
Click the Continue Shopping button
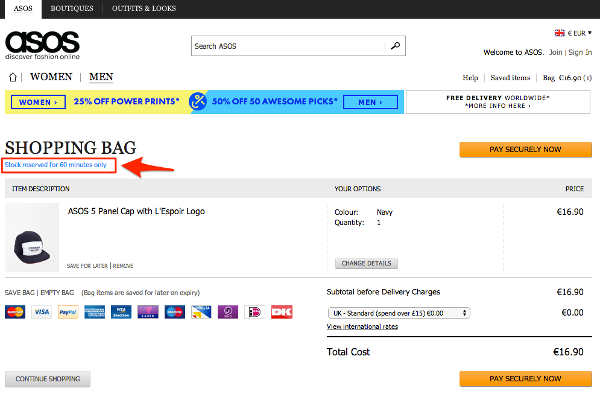[x=48, y=379]
